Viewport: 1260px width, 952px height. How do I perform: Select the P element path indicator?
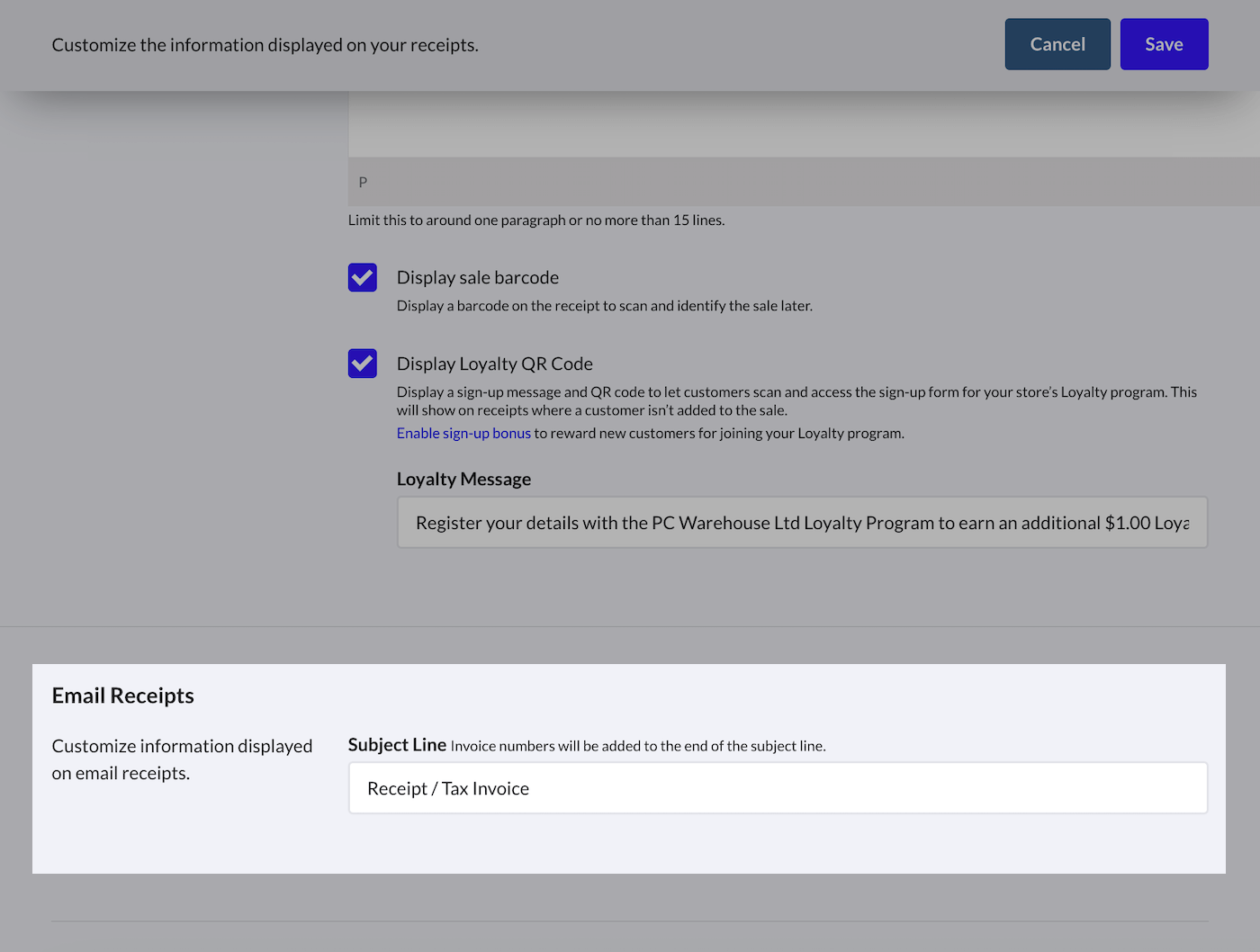(363, 182)
